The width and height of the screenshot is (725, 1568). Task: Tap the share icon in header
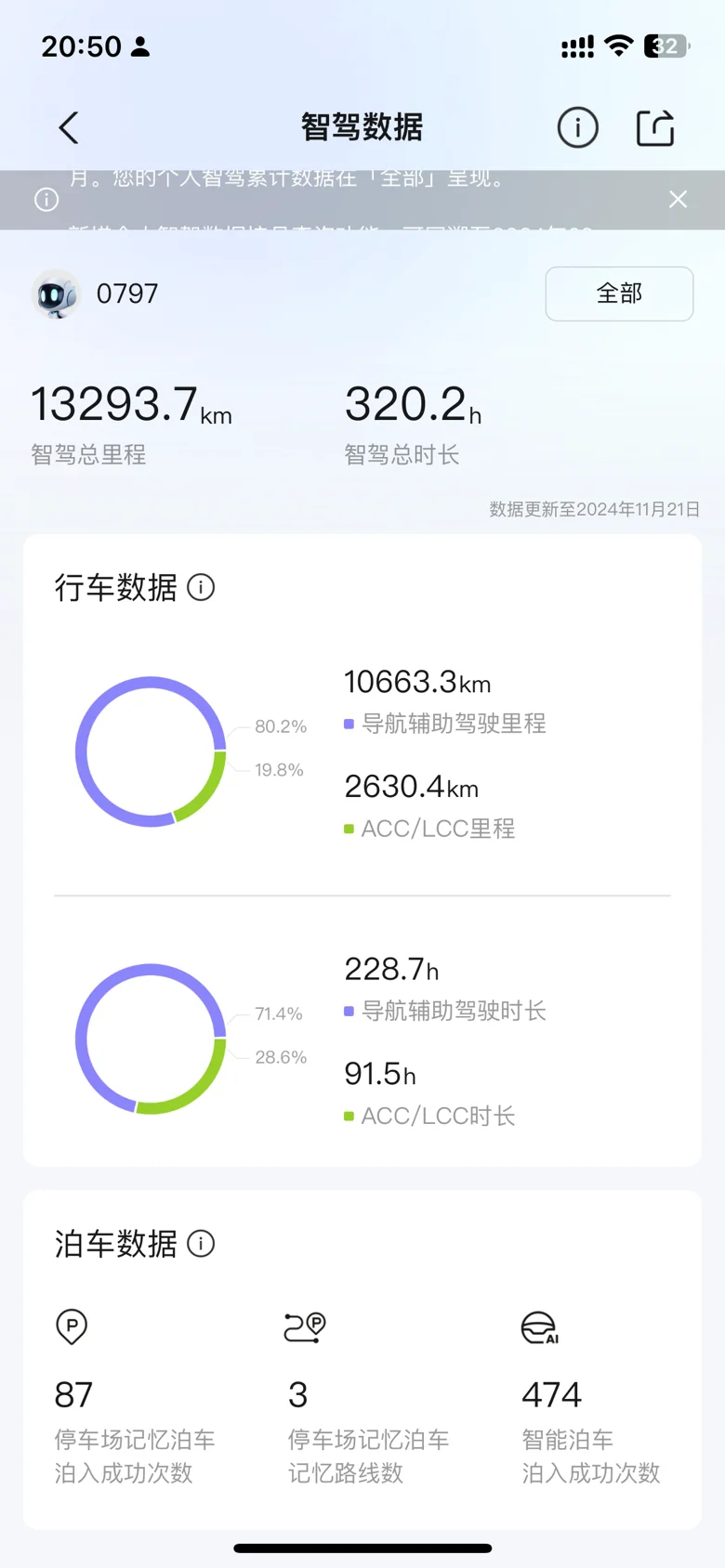click(655, 127)
